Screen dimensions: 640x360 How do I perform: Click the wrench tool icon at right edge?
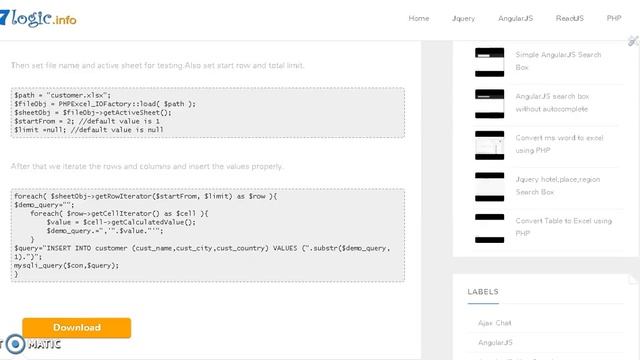633,41
